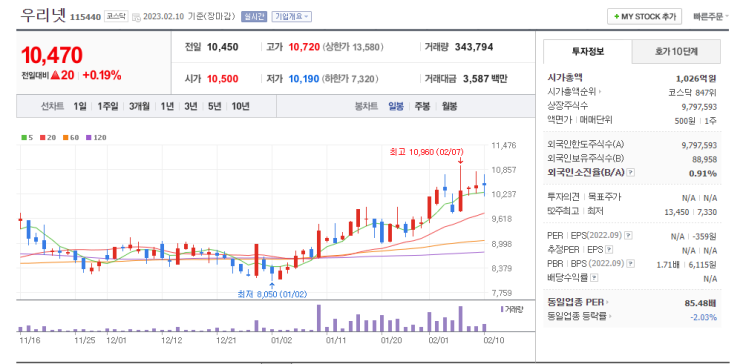Image resolution: width=743 pixels, height=364 pixels.
Task: Click the 거래량 value 343,794
Action: tap(474, 47)
